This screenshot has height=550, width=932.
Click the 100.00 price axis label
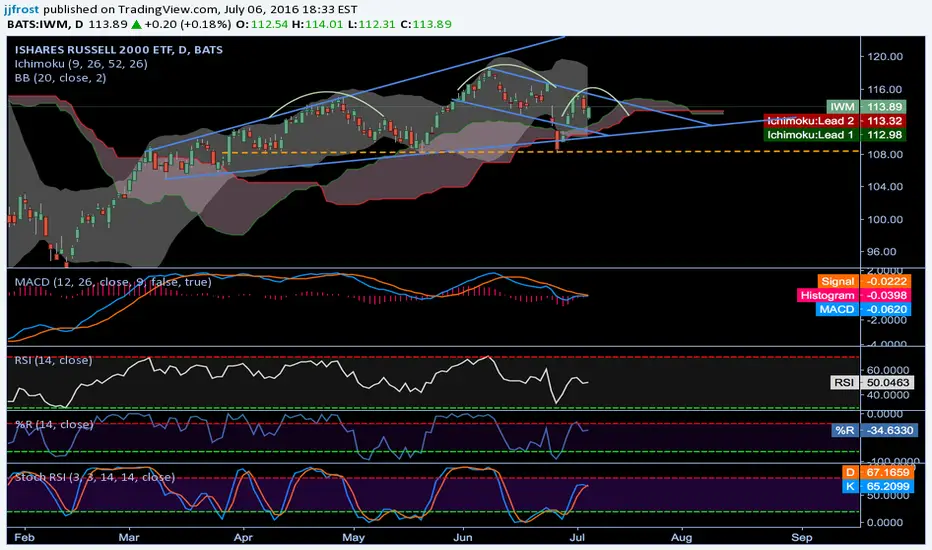pyautogui.click(x=885, y=219)
